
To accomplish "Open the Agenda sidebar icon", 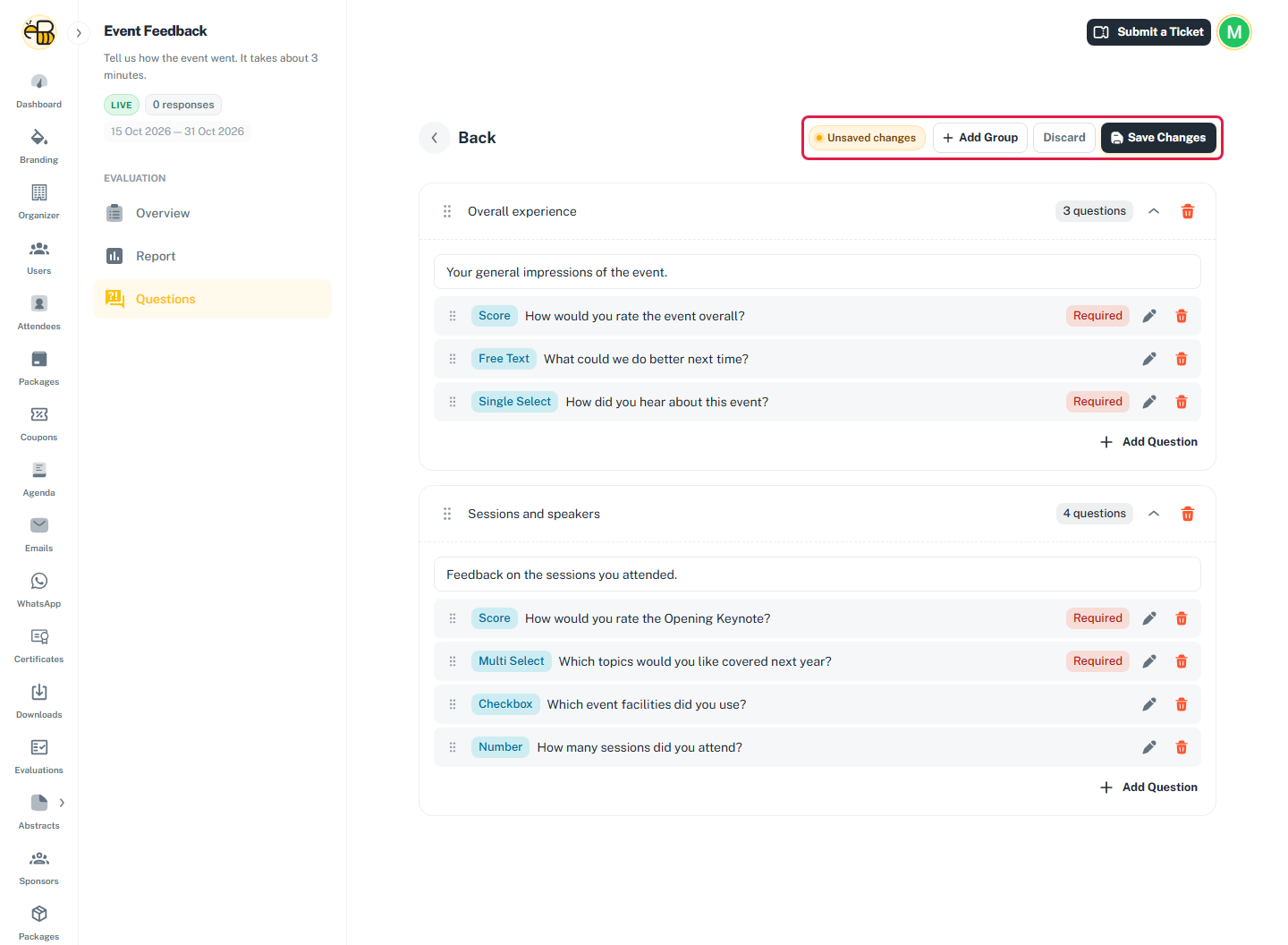I will coord(39,480).
